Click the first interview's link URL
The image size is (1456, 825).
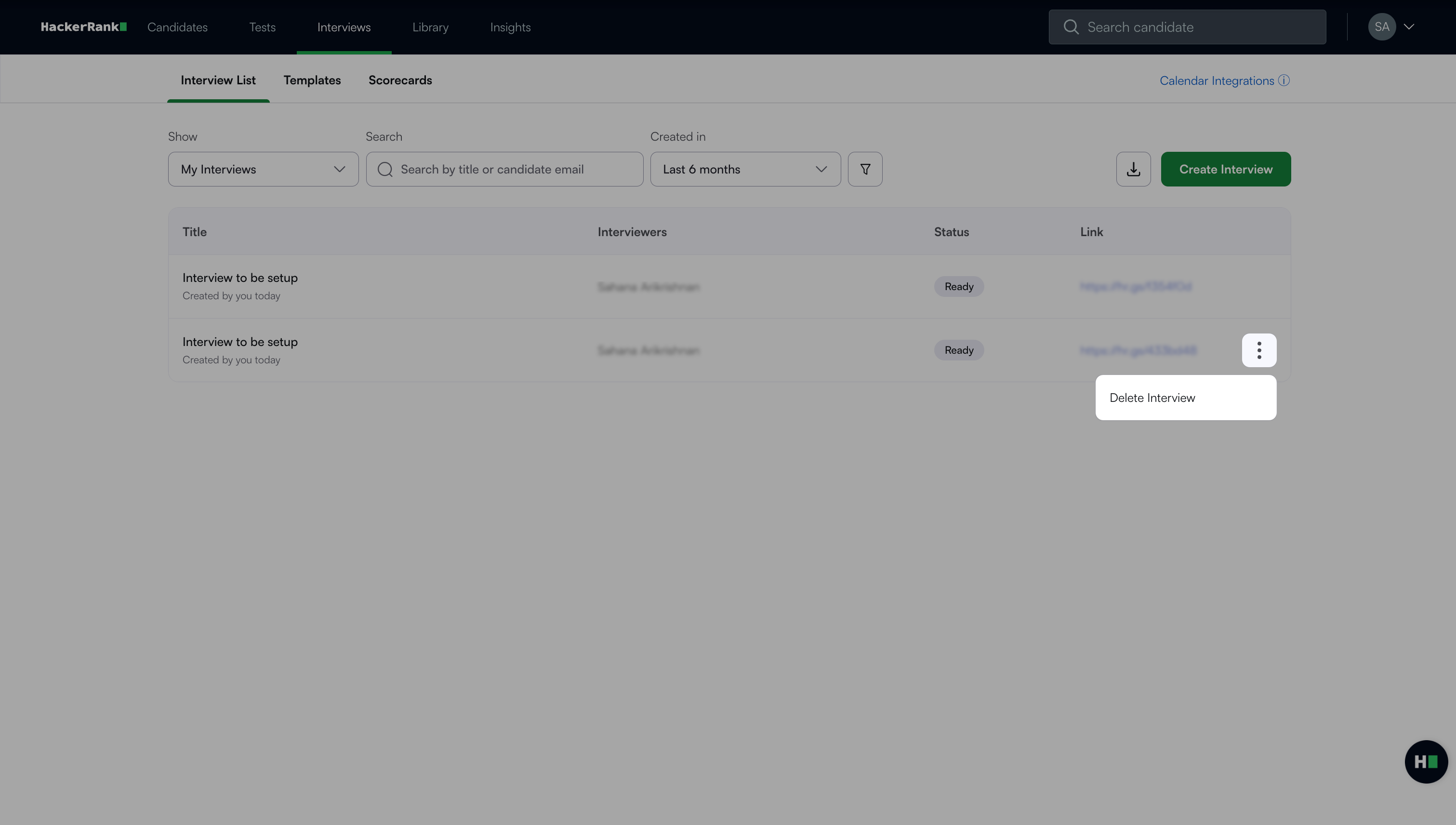(x=1135, y=287)
